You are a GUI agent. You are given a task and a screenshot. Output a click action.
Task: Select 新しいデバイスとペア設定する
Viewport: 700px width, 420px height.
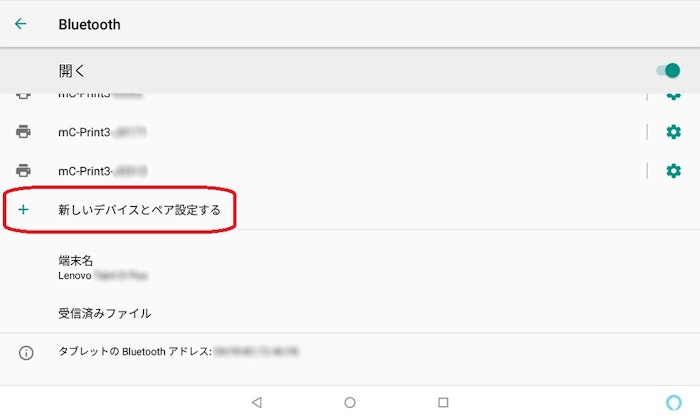click(139, 210)
